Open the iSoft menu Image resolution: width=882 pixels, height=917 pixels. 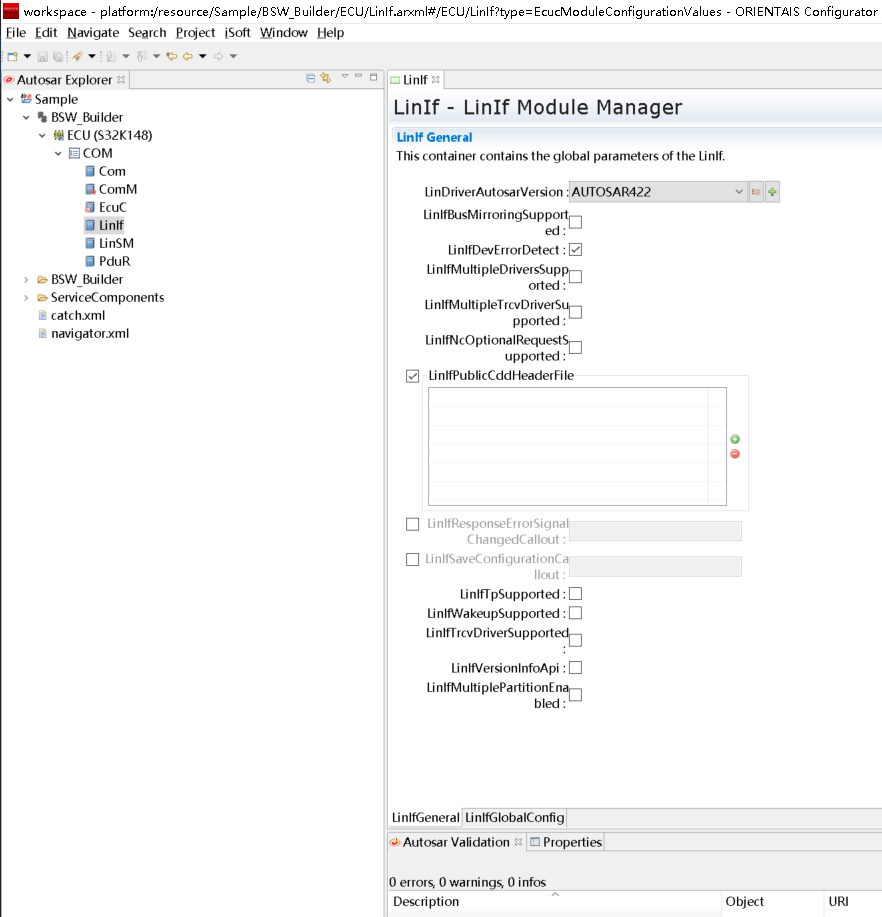(237, 33)
